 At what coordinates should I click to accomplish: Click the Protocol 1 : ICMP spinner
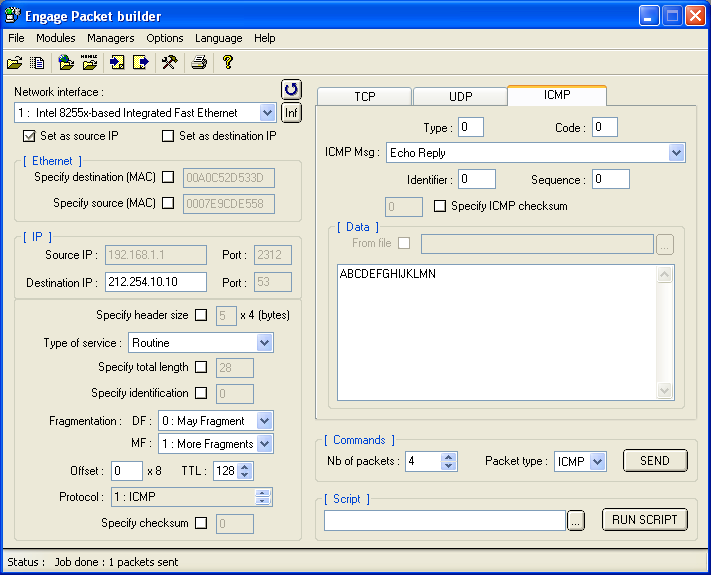click(263, 497)
